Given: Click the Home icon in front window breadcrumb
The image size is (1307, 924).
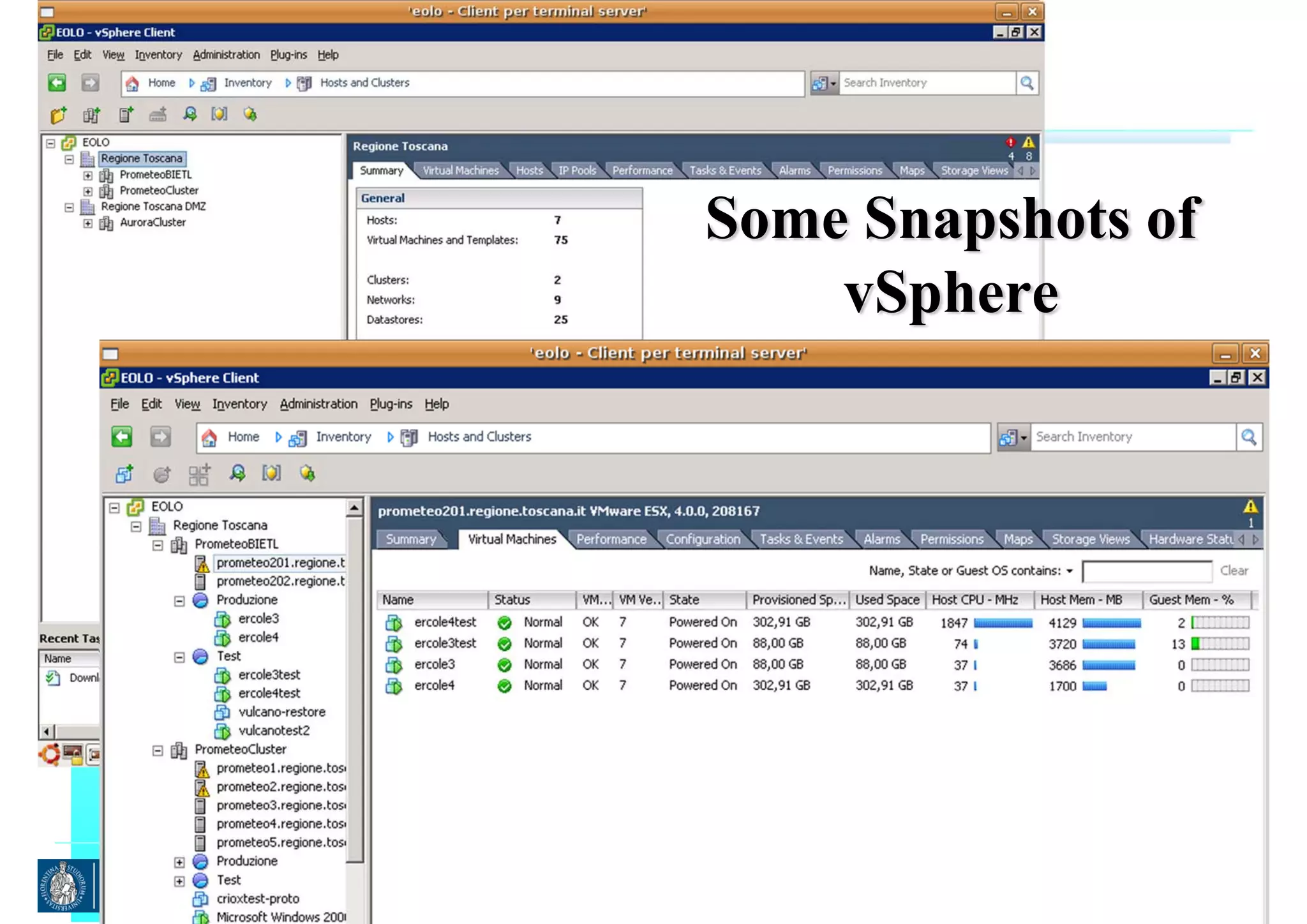Looking at the screenshot, I should click(x=209, y=438).
